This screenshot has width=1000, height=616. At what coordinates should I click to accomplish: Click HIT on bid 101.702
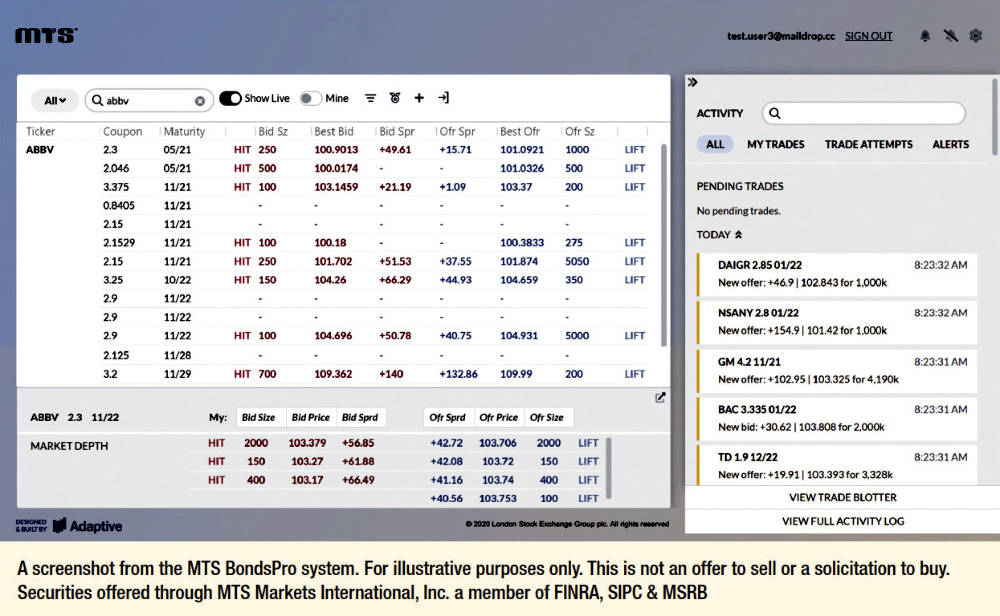[242, 261]
